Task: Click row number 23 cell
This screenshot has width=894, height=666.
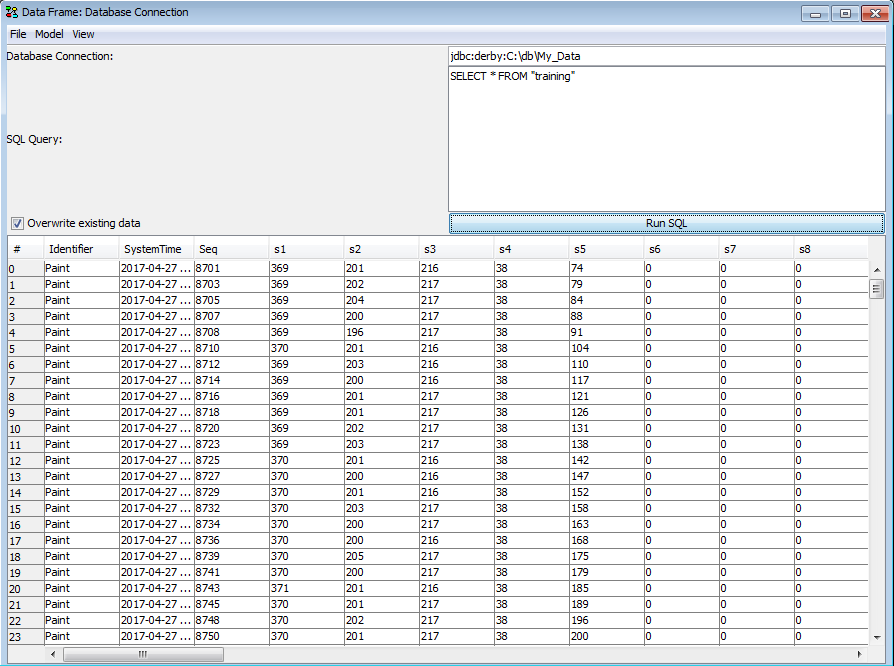Action: click(x=26, y=636)
